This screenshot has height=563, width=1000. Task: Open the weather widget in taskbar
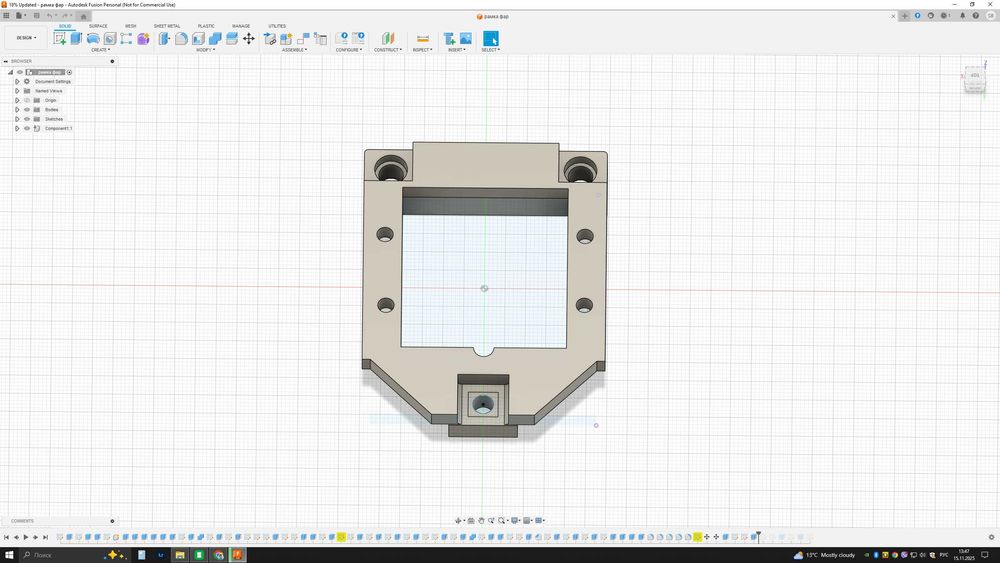tap(825, 554)
